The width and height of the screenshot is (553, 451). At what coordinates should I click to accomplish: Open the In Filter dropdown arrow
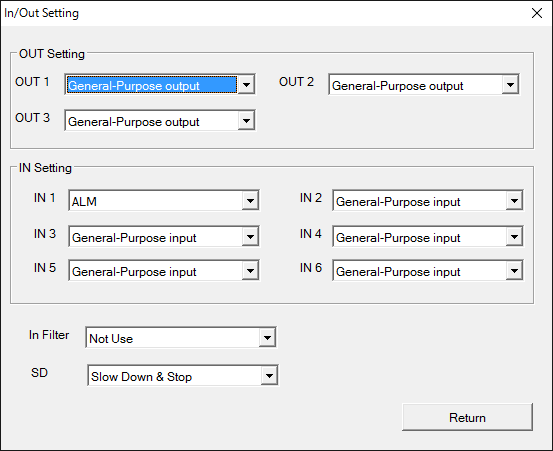pos(267,338)
